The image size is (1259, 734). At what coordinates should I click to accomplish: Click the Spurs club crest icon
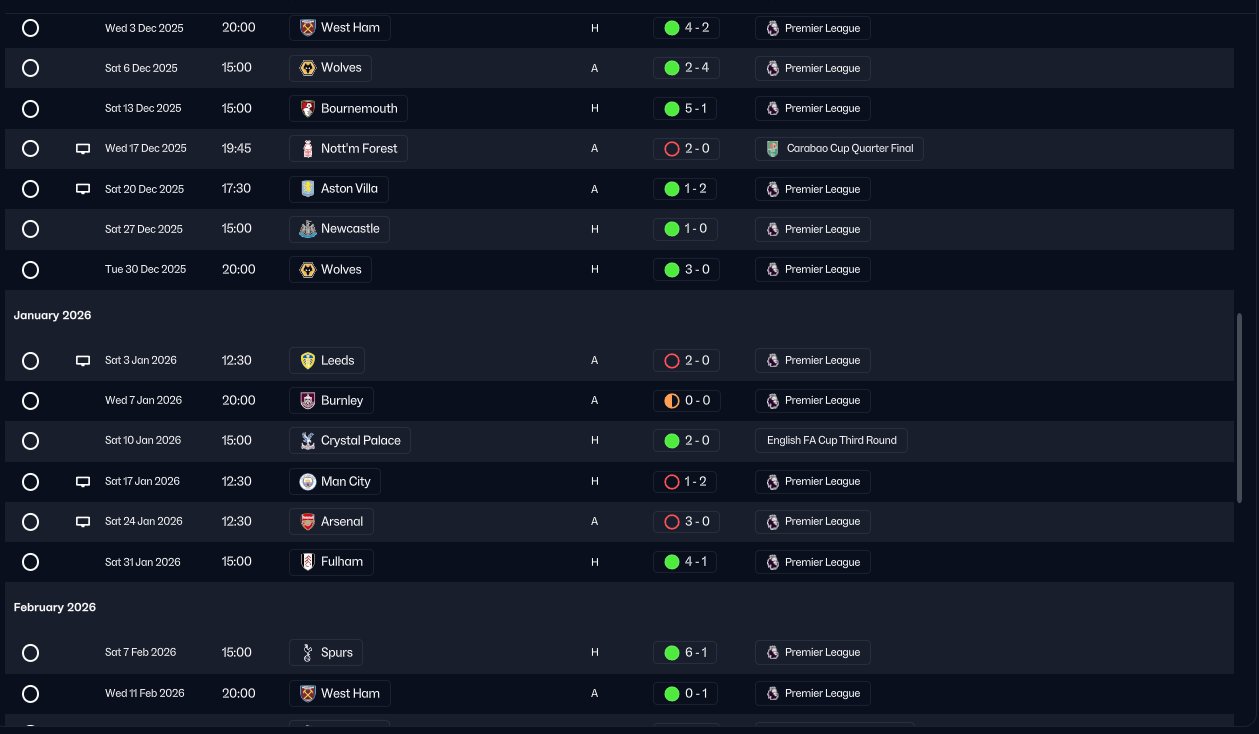308,653
